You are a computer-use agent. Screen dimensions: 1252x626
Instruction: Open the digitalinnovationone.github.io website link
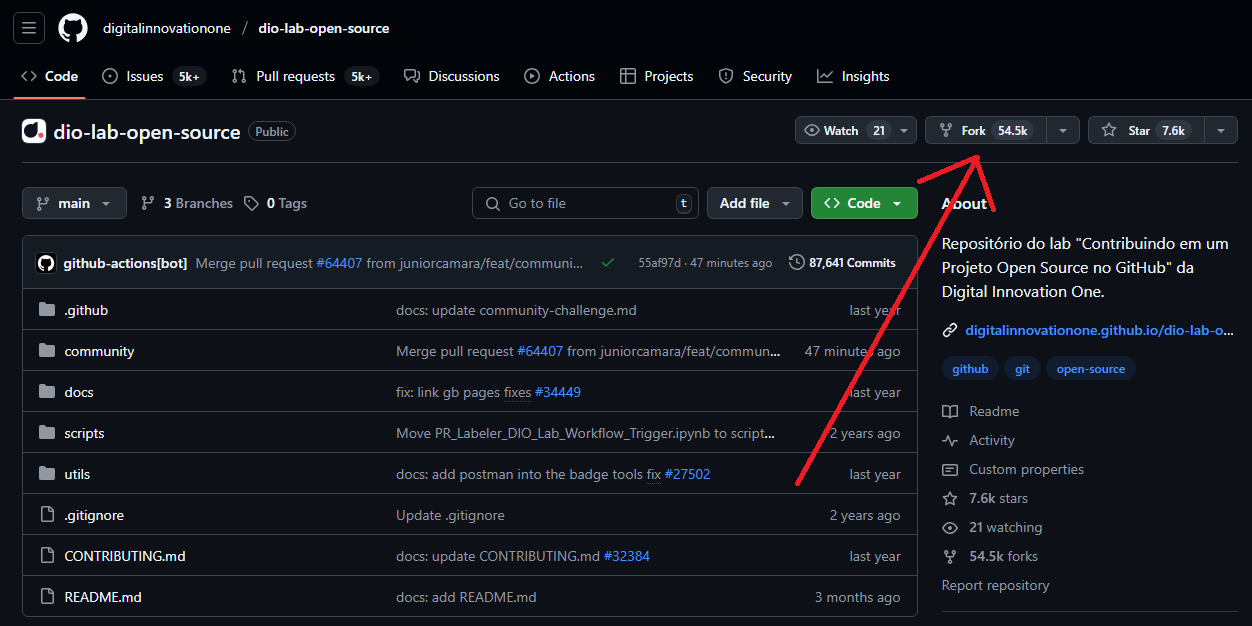[1099, 330]
